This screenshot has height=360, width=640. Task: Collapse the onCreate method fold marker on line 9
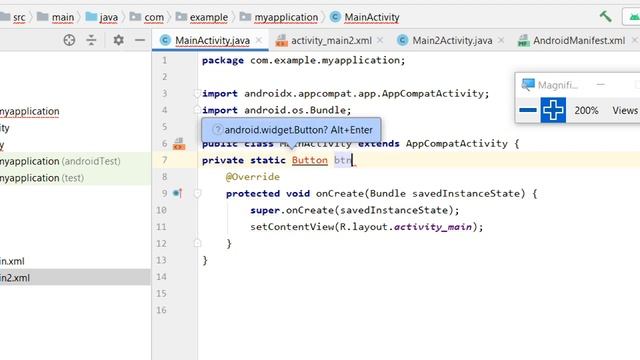[197, 193]
